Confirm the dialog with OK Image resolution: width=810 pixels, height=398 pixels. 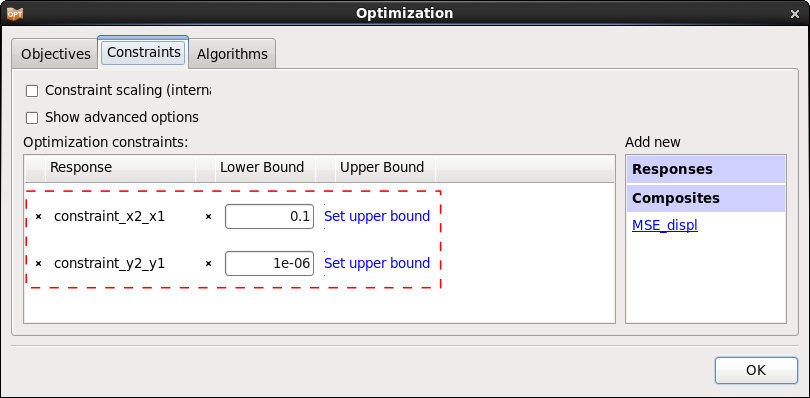(x=756, y=370)
